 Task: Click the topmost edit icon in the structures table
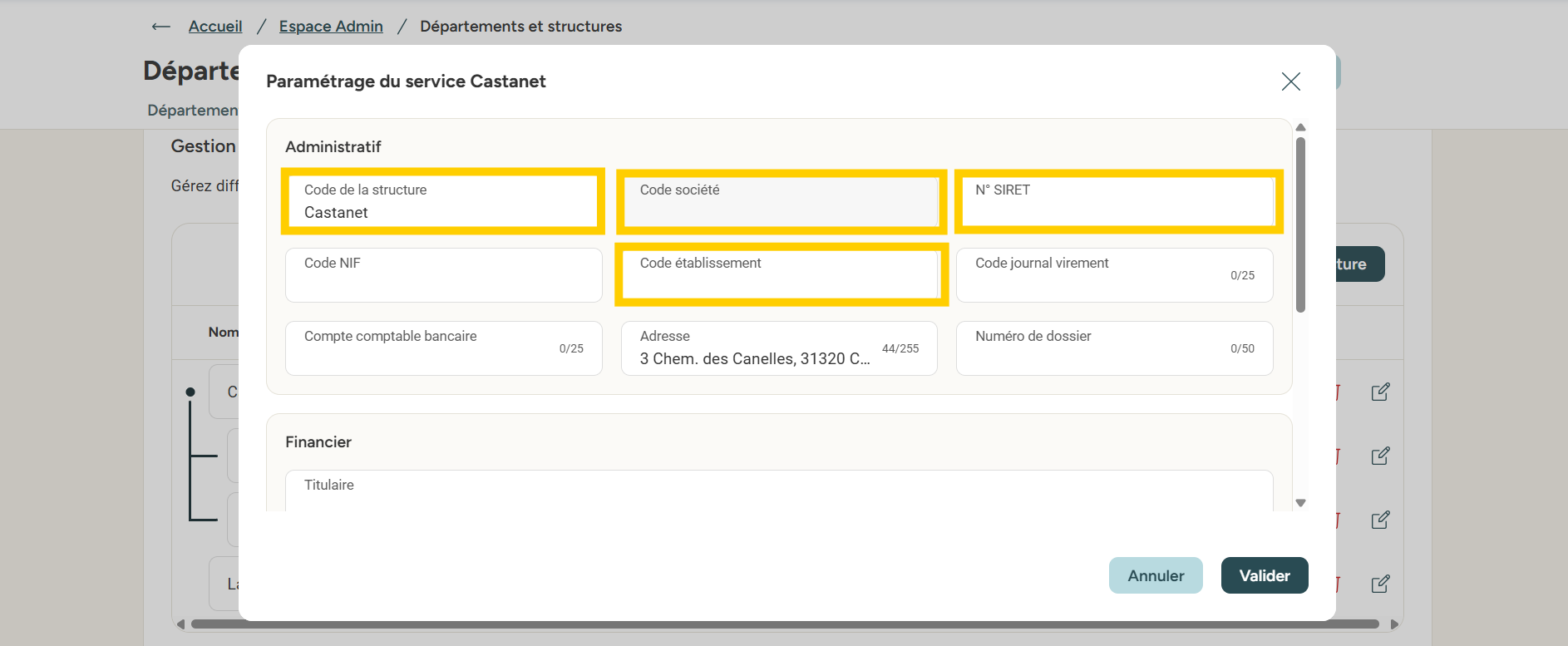click(1380, 392)
